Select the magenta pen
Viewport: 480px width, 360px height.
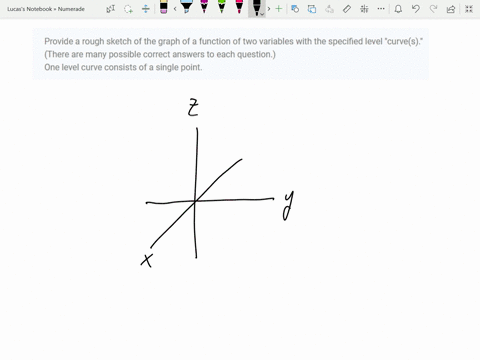pos(204,7)
